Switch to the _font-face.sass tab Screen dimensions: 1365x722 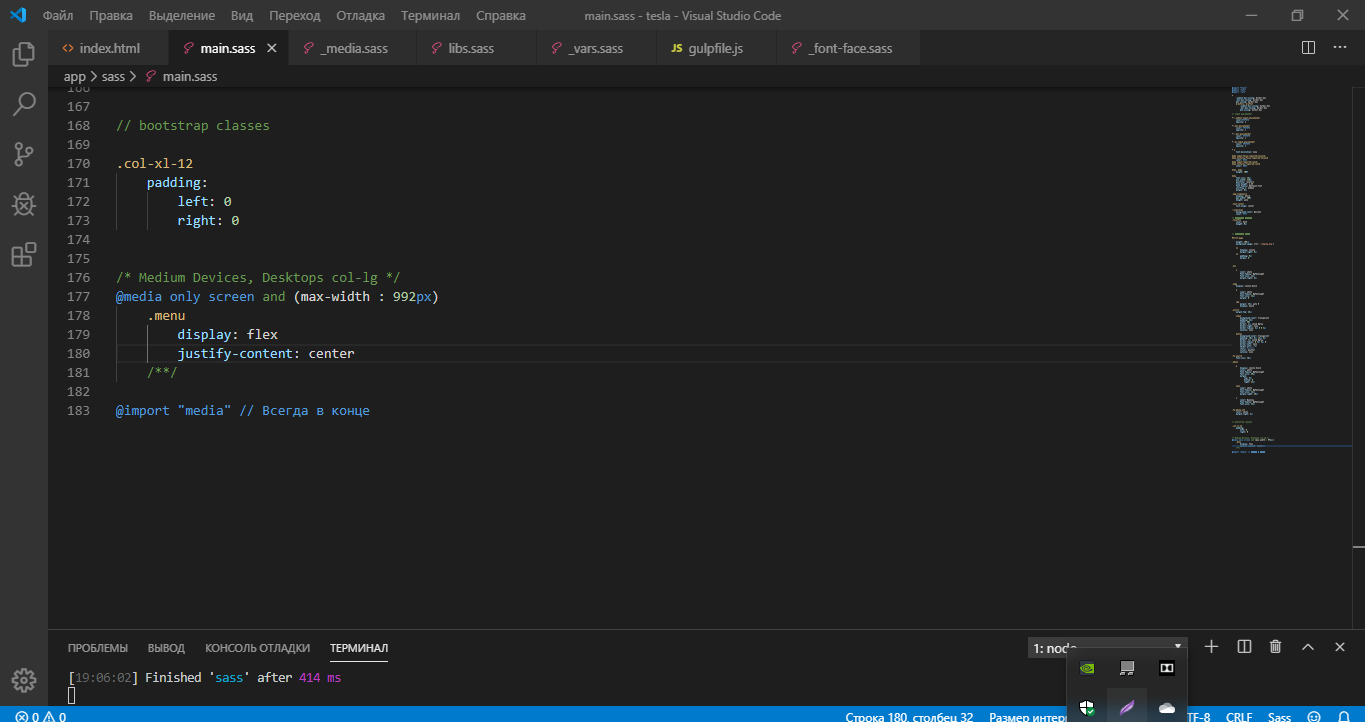(x=848, y=48)
